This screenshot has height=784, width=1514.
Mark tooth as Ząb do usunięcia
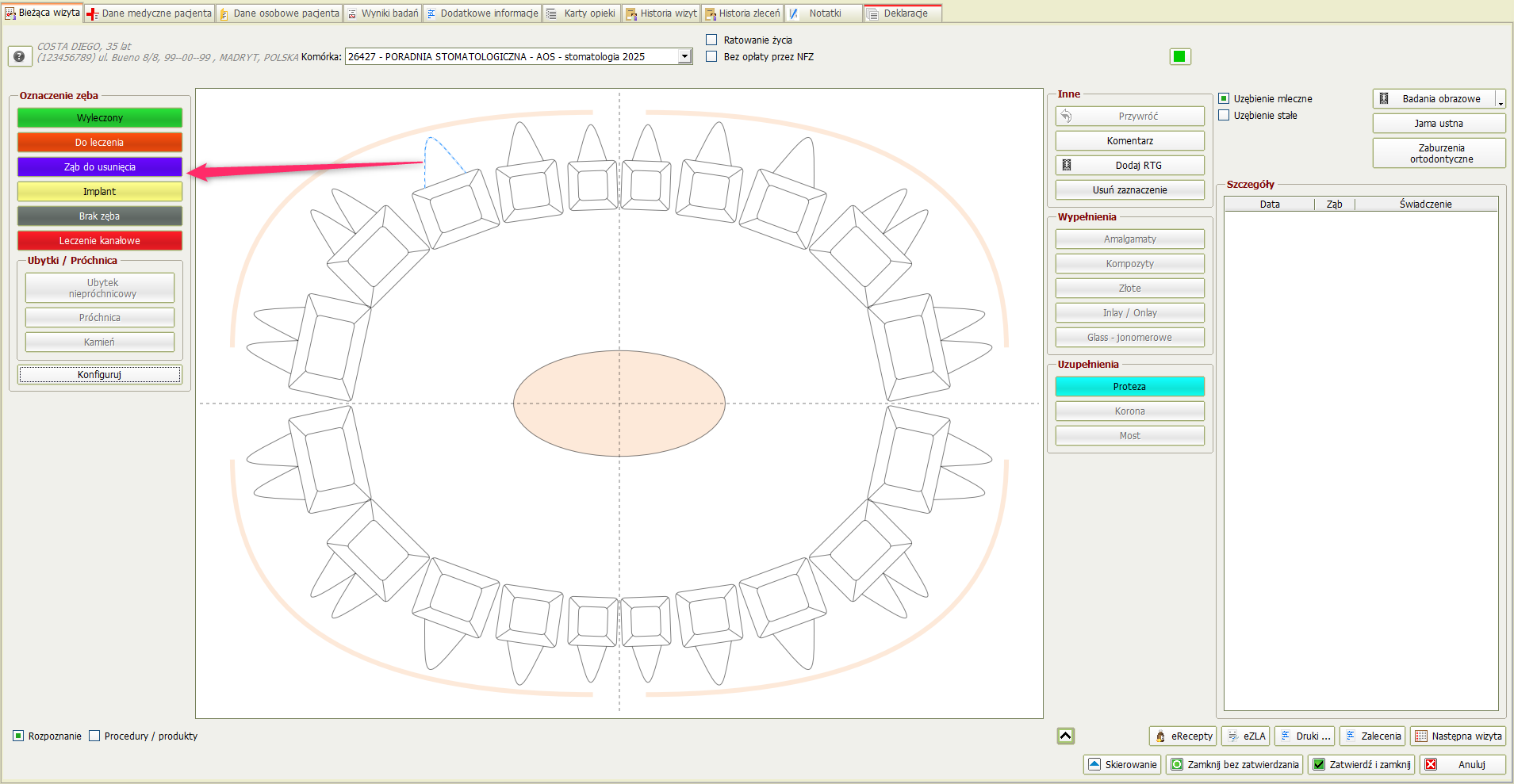coord(100,166)
